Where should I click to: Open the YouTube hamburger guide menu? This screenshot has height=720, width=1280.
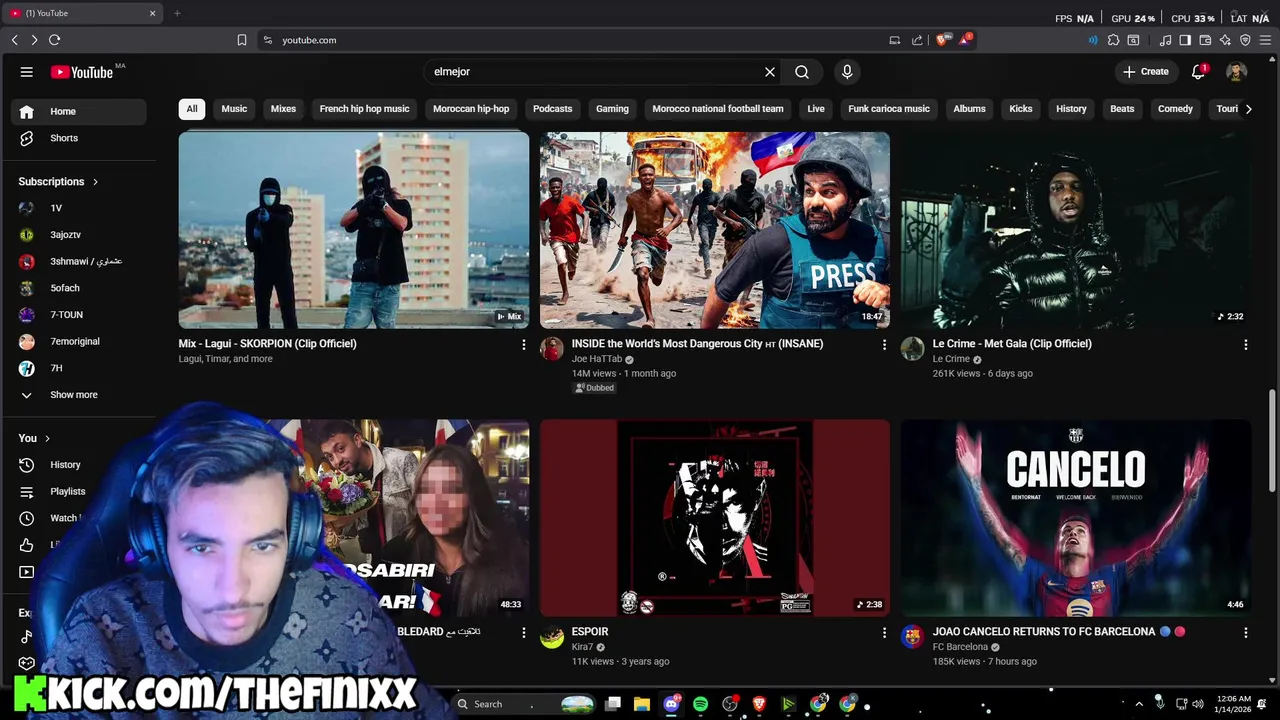coord(27,72)
